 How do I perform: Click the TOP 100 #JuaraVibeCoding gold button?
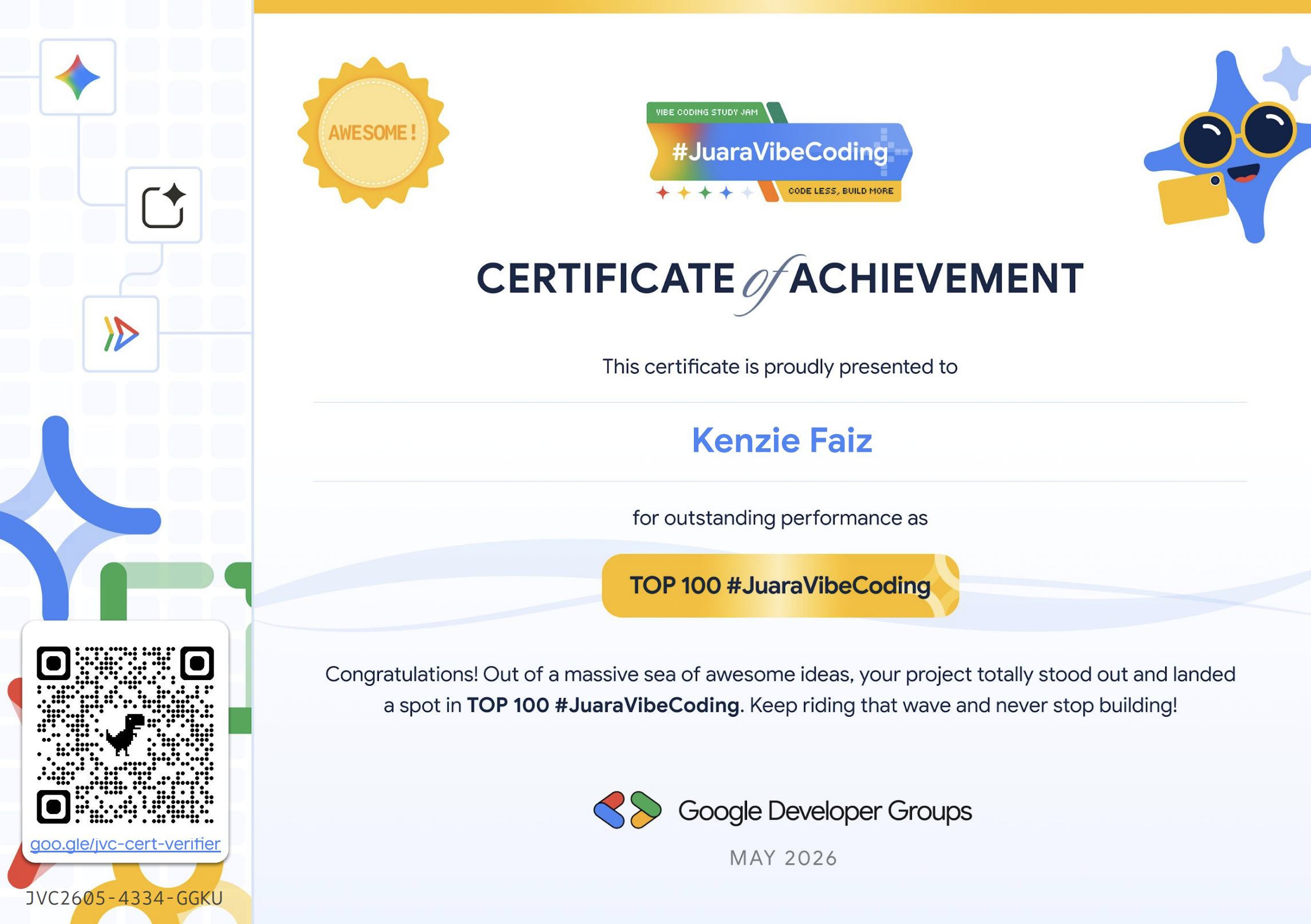pyautogui.click(x=780, y=586)
